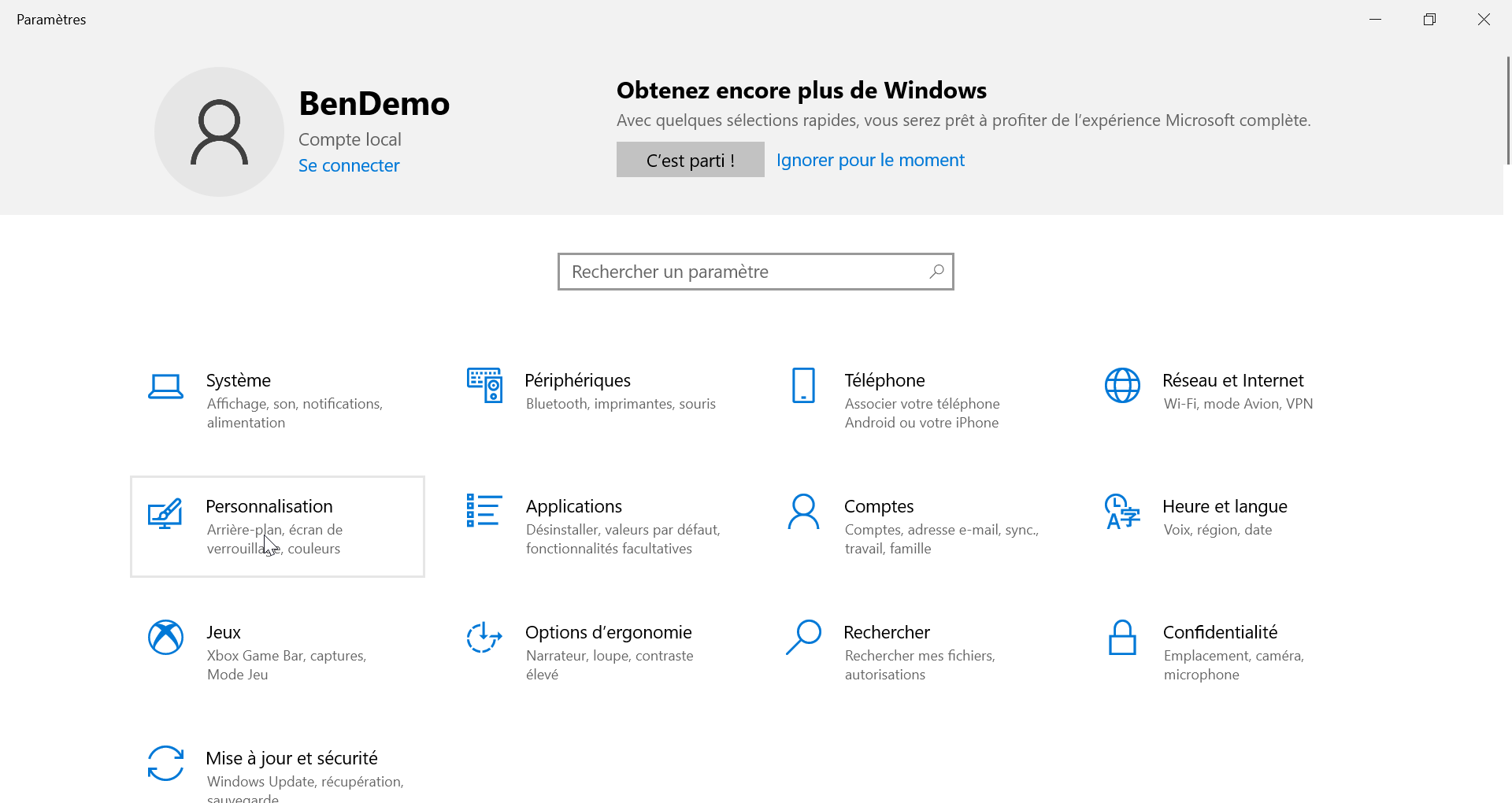This screenshot has height=803, width=1512.
Task: Click the "Ignorer pour le moment" link
Action: 870,160
